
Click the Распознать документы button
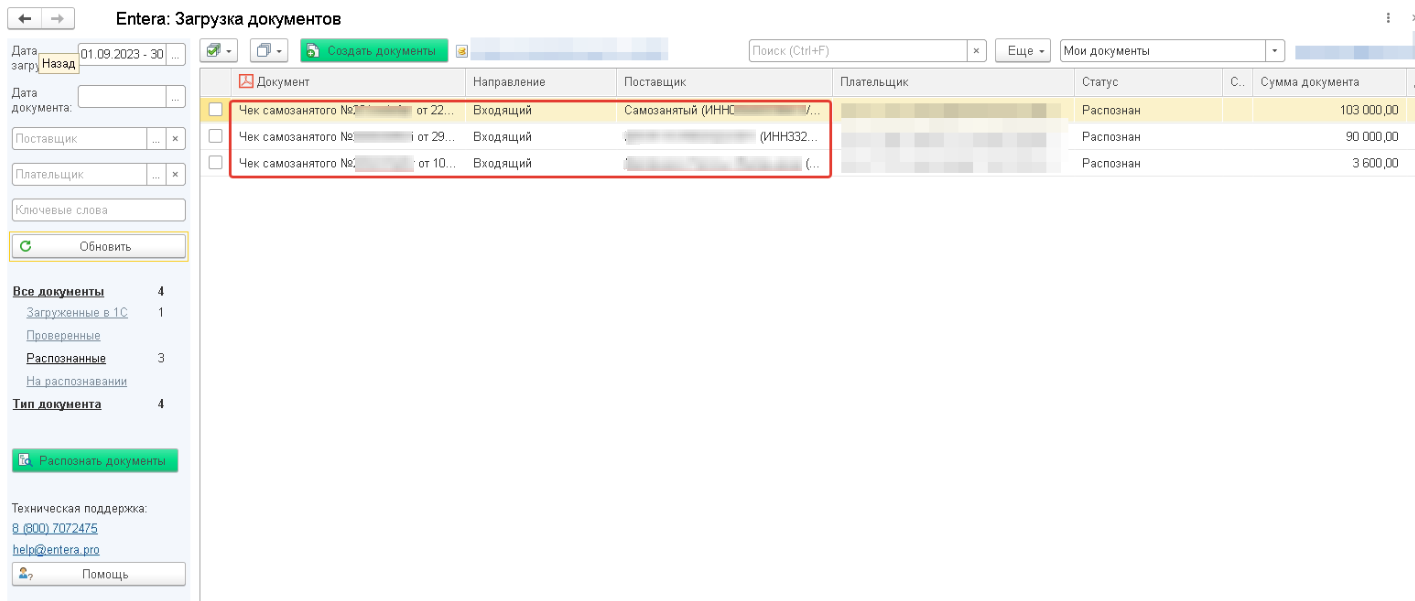point(95,461)
